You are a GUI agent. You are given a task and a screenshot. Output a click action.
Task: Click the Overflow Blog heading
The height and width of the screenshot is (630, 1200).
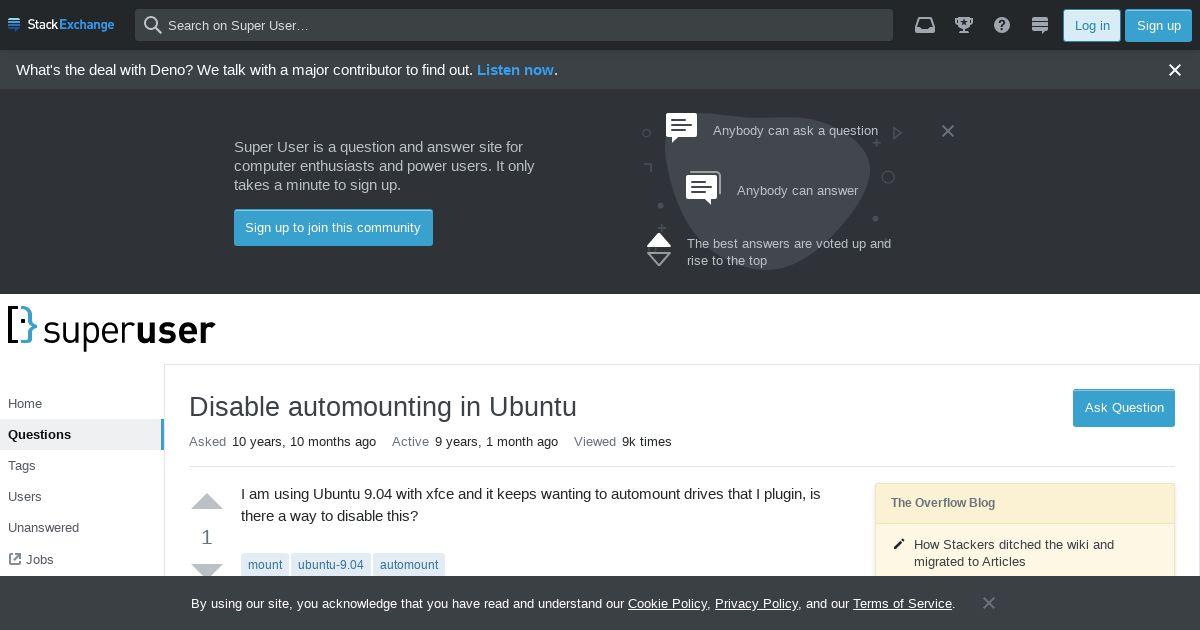[x=943, y=503]
